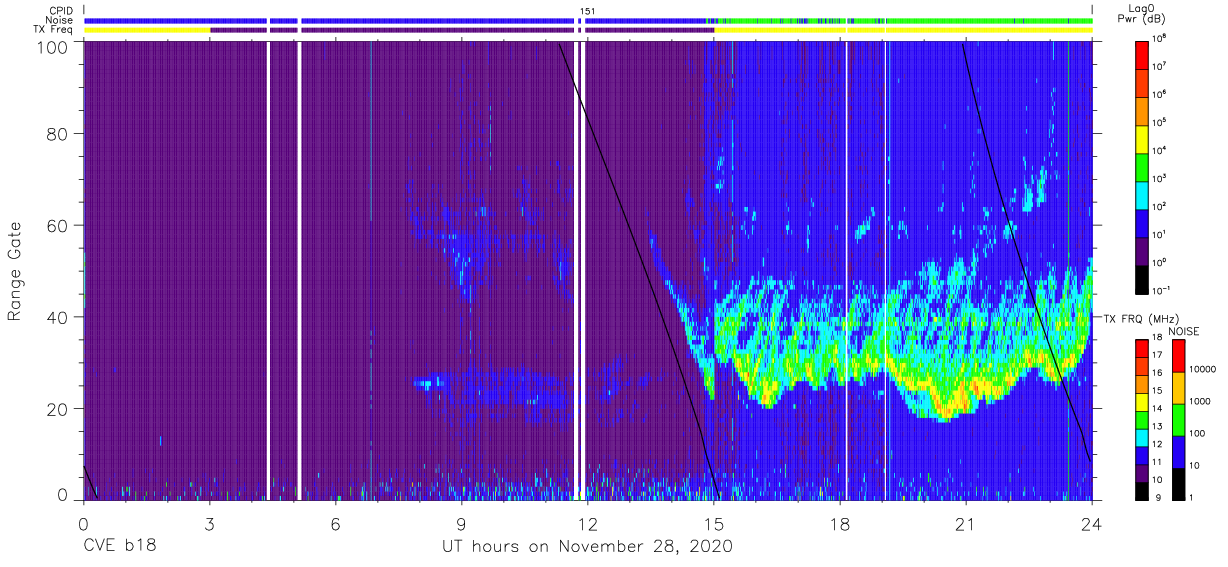Image resolution: width=1228 pixels, height=567 pixels.
Task: Click the 18 tick on the UT hours axis
Action: point(840,523)
